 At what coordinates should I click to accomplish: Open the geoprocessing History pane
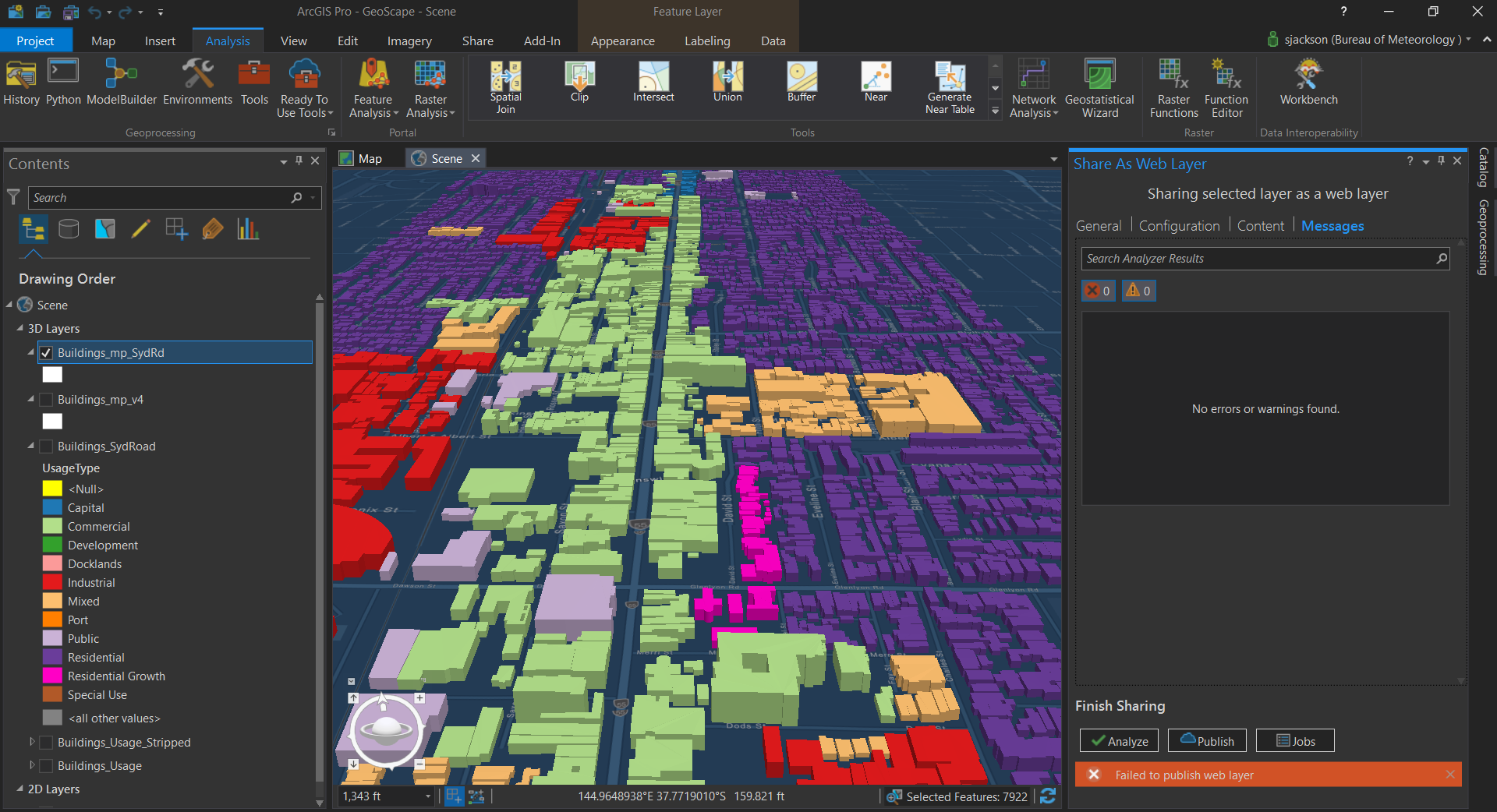(21, 83)
